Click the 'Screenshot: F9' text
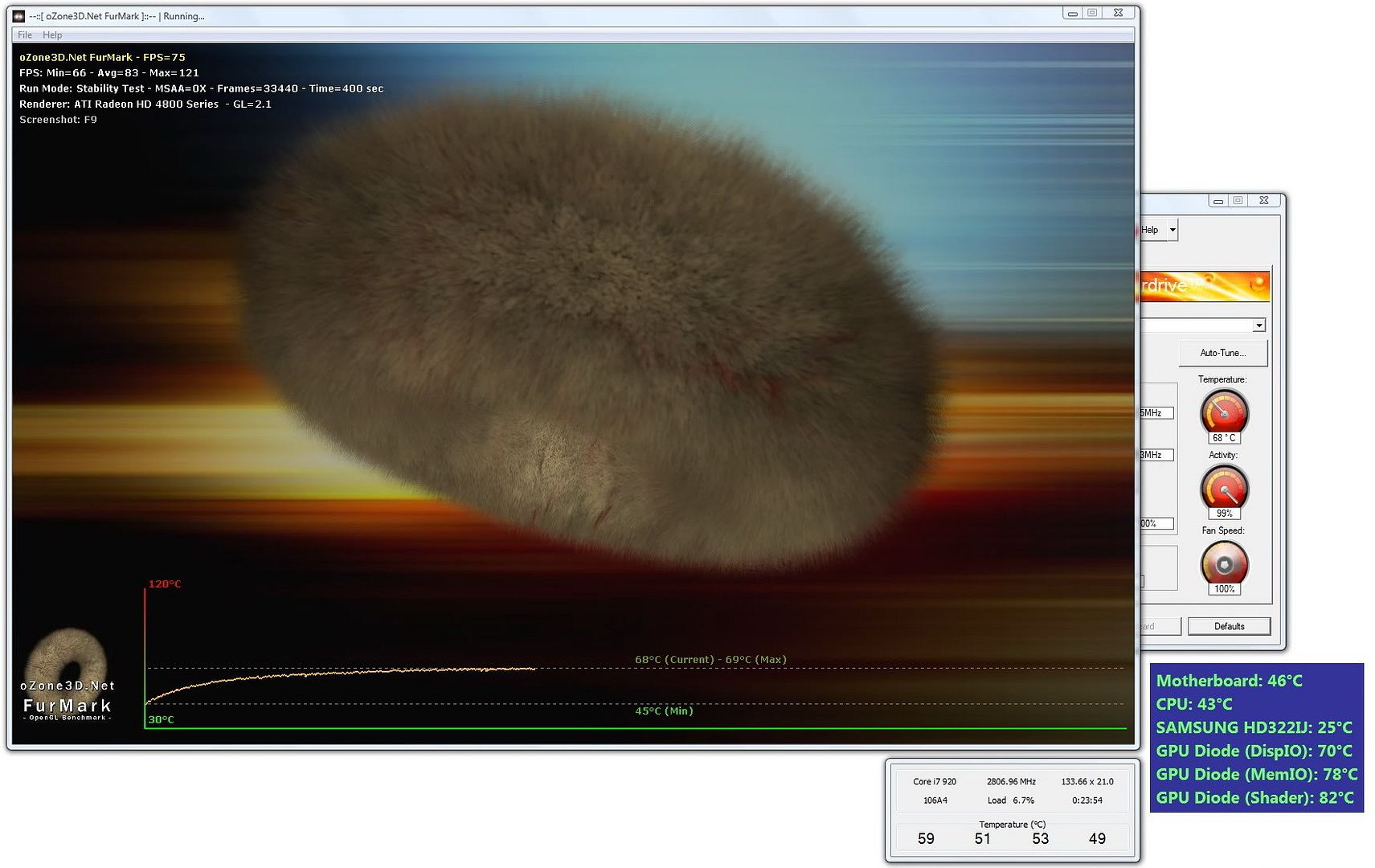 click(x=58, y=120)
